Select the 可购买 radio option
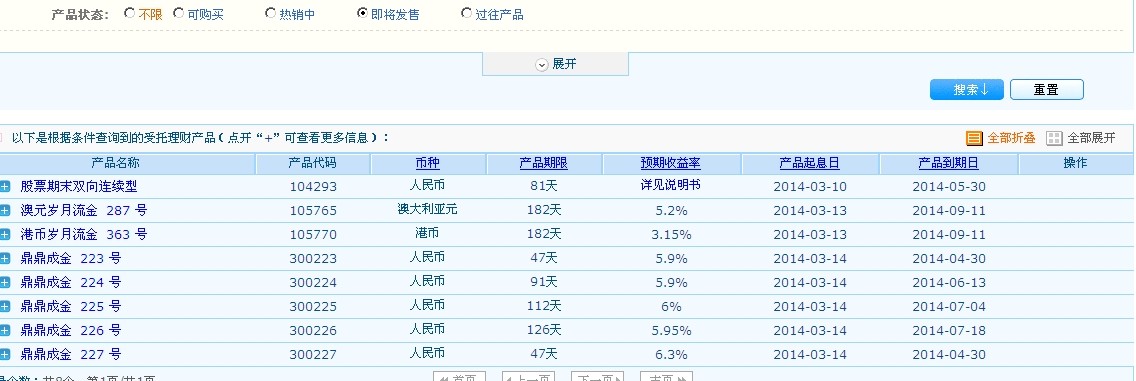The image size is (1136, 381). [179, 13]
